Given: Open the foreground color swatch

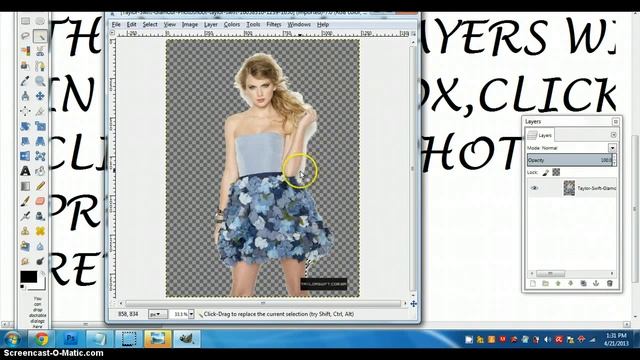Looking at the screenshot, I should tap(29, 277).
